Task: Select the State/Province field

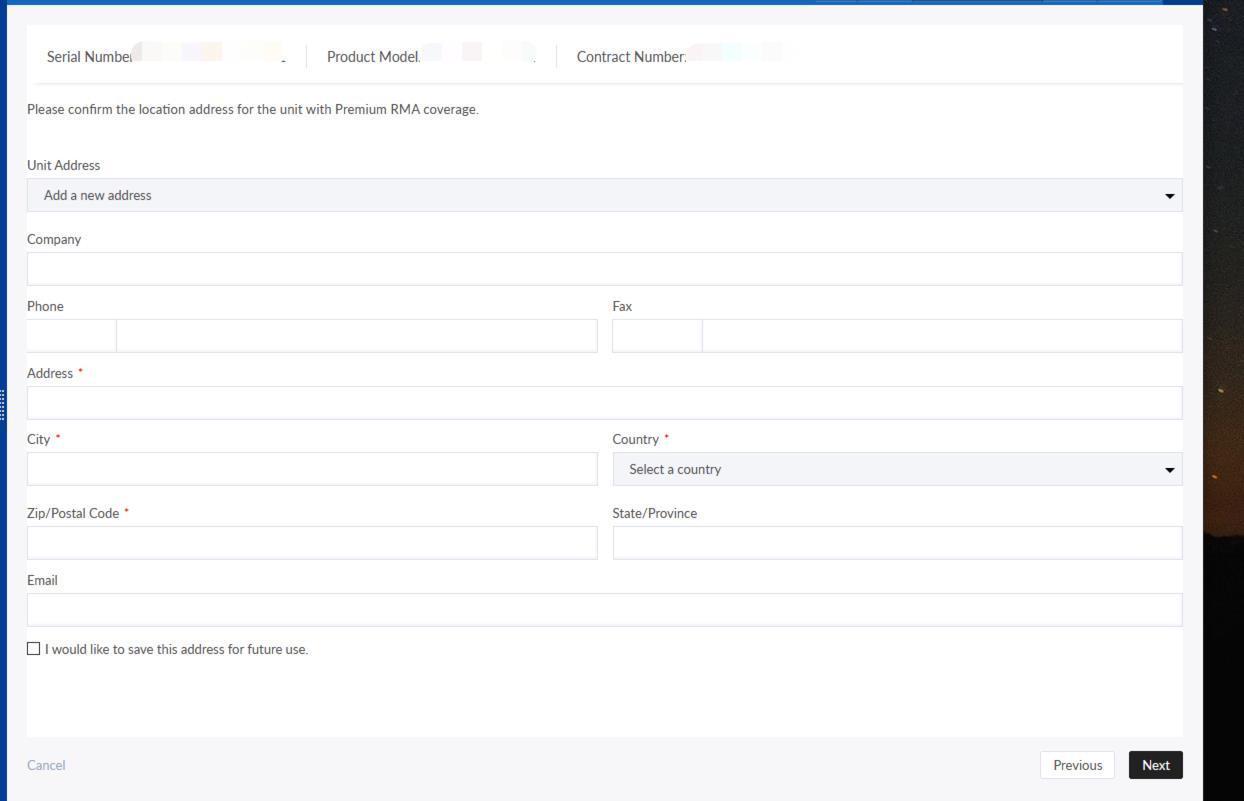Action: [897, 543]
